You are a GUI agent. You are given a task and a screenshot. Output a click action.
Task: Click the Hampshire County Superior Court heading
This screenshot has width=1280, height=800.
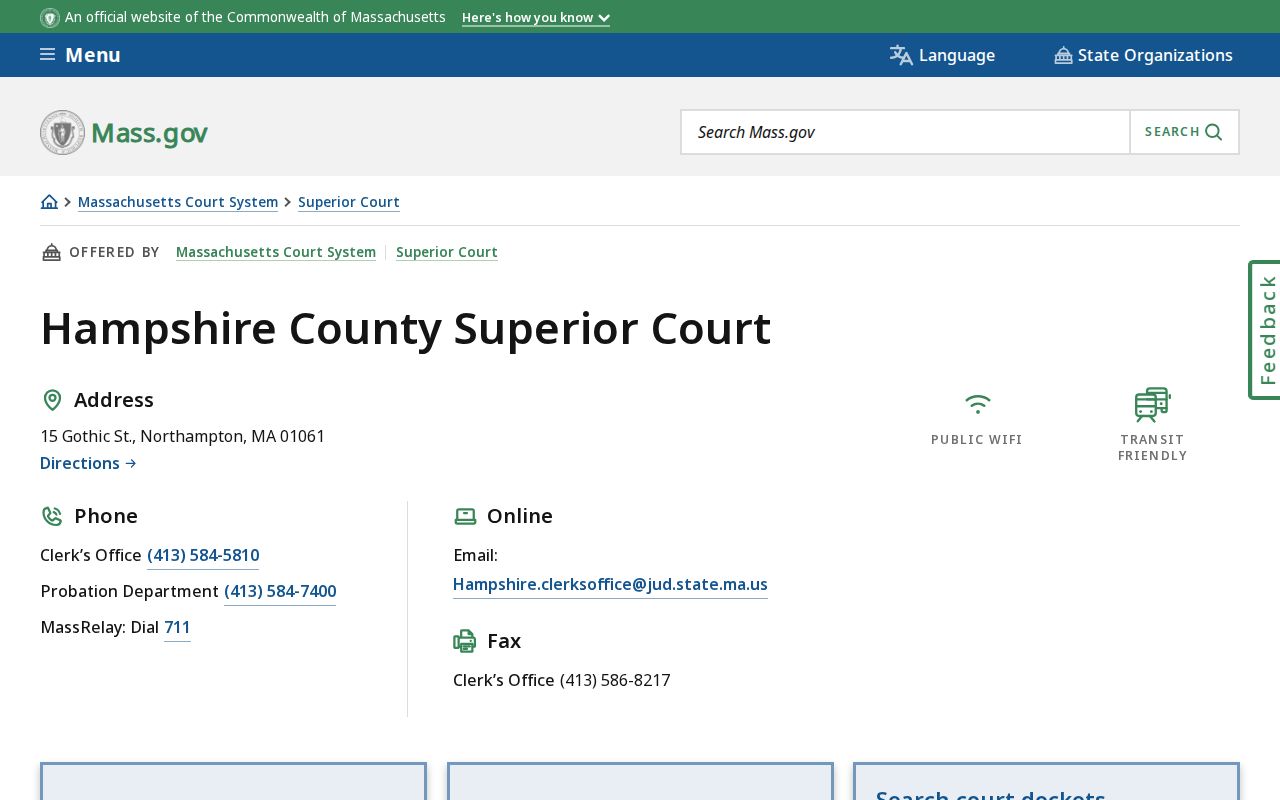(406, 329)
